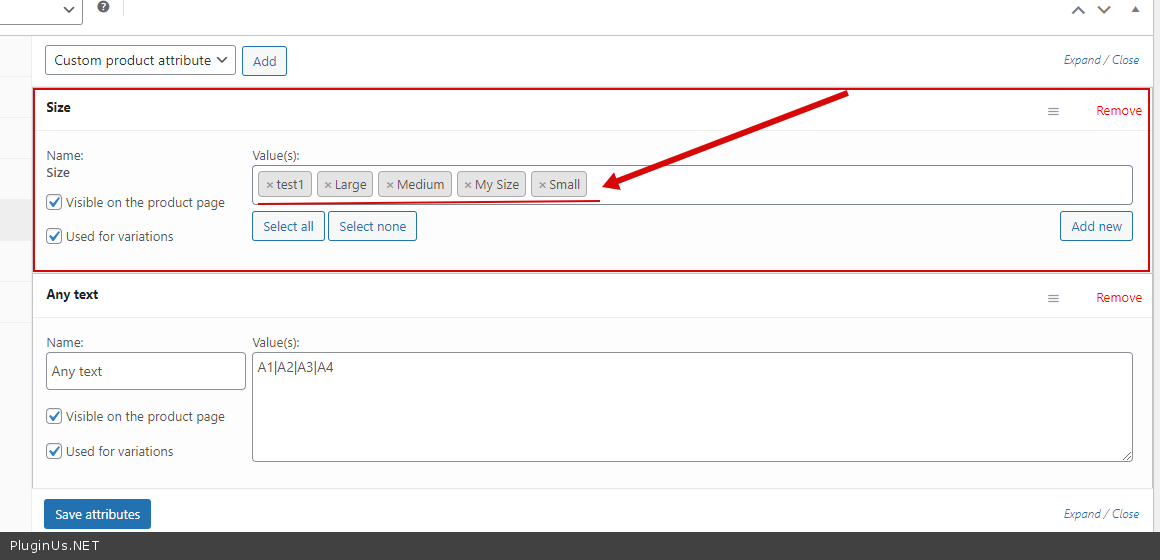Click the Add new value button
Viewport: 1160px width, 560px height.
[1096, 226]
